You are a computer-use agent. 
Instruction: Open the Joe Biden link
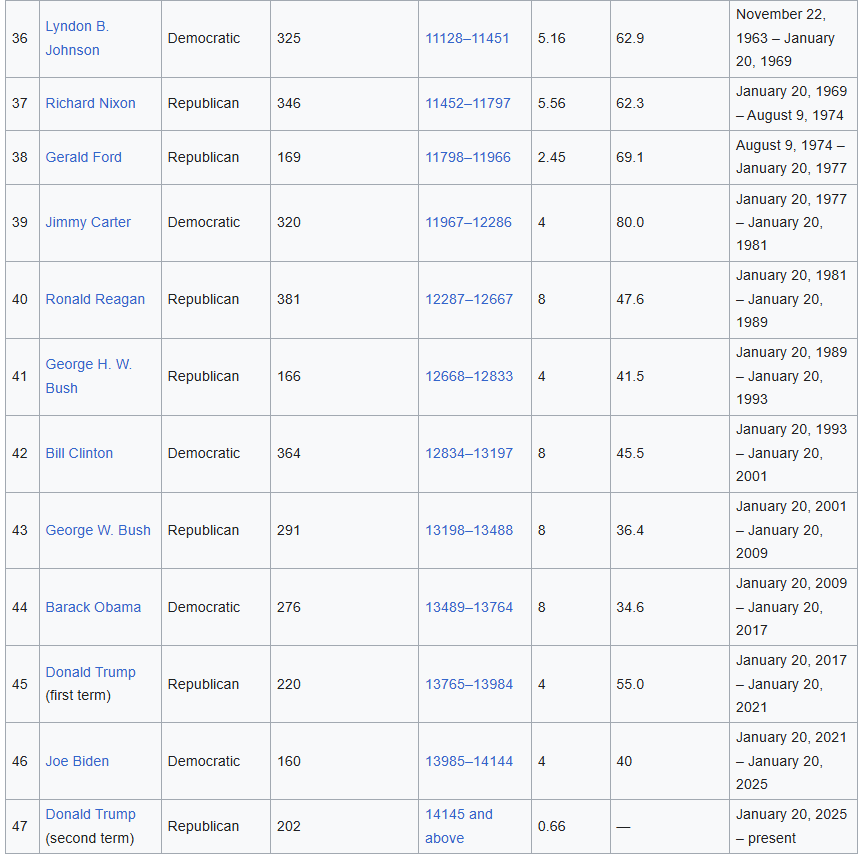[x=77, y=761]
